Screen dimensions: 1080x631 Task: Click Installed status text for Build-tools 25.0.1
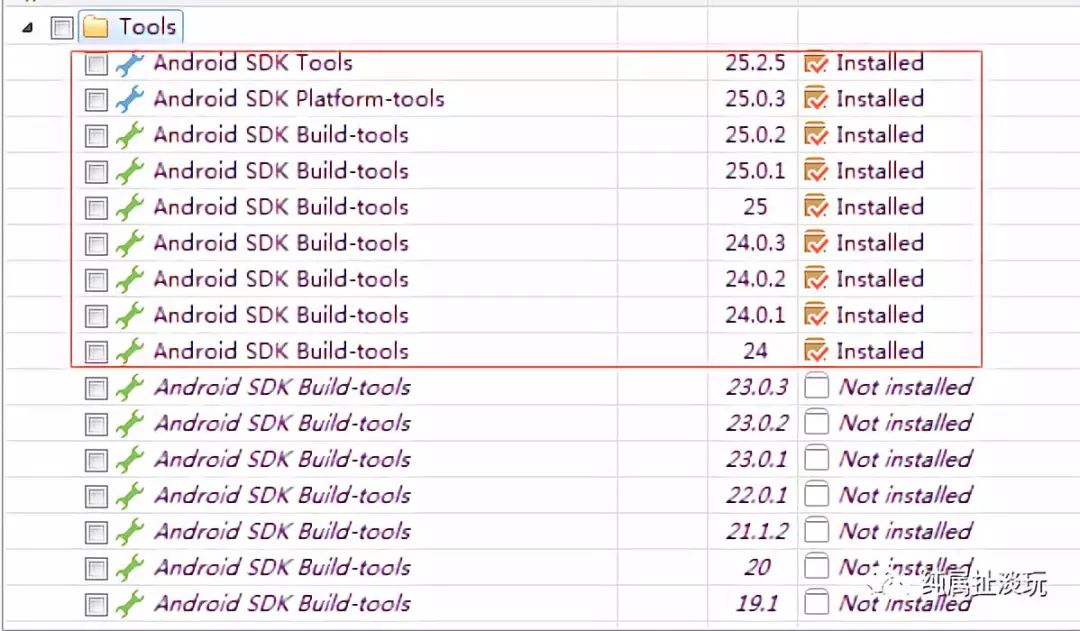pos(880,171)
